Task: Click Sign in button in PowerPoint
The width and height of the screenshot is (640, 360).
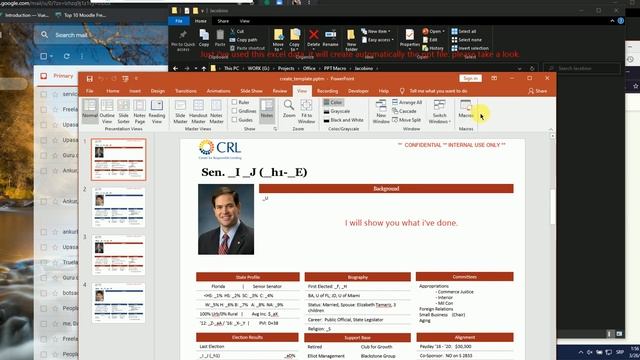Action: 470,78
